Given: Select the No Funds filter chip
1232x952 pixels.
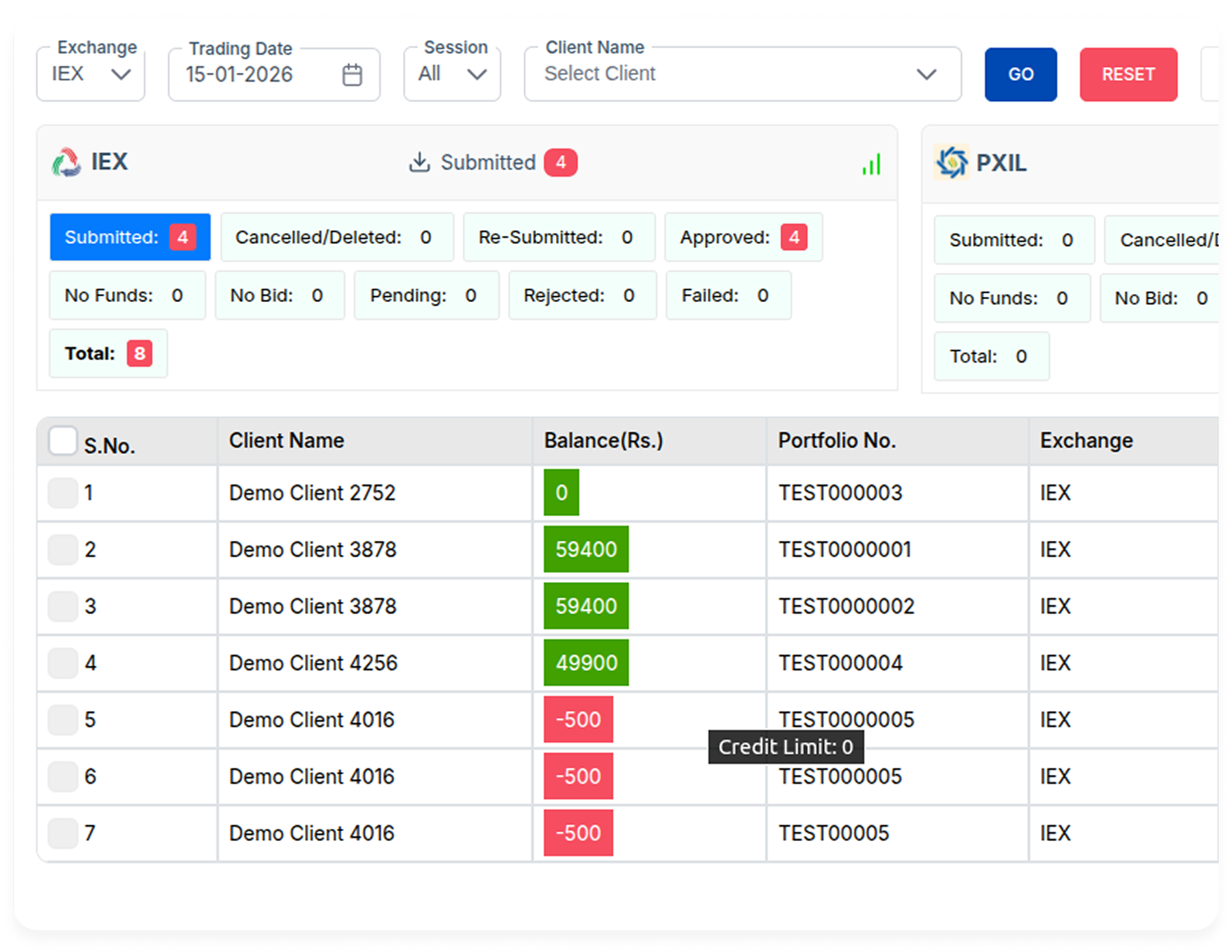Looking at the screenshot, I should coord(127,295).
